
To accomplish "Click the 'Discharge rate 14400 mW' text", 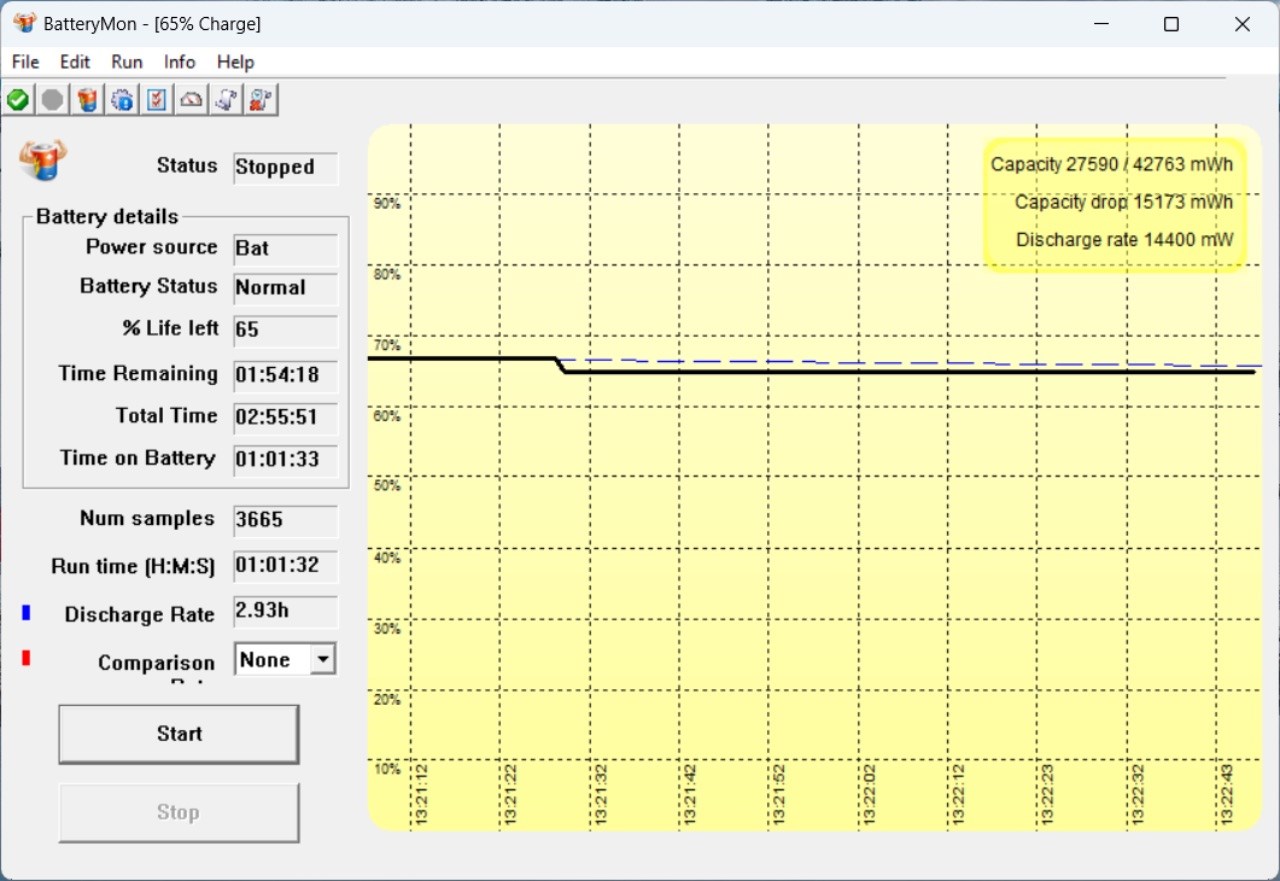I will point(1125,240).
